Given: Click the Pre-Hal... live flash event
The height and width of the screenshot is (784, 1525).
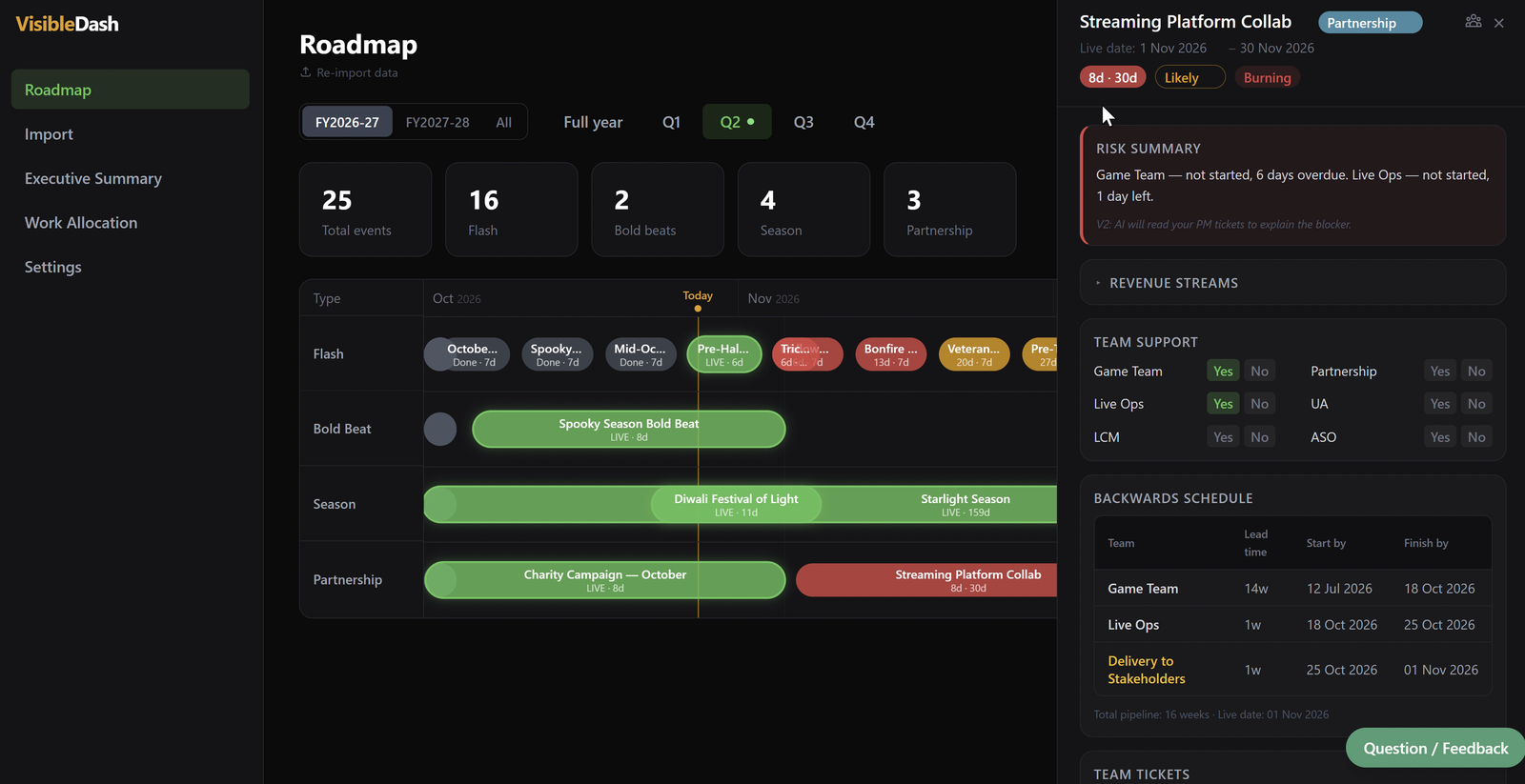Looking at the screenshot, I should click(x=724, y=354).
